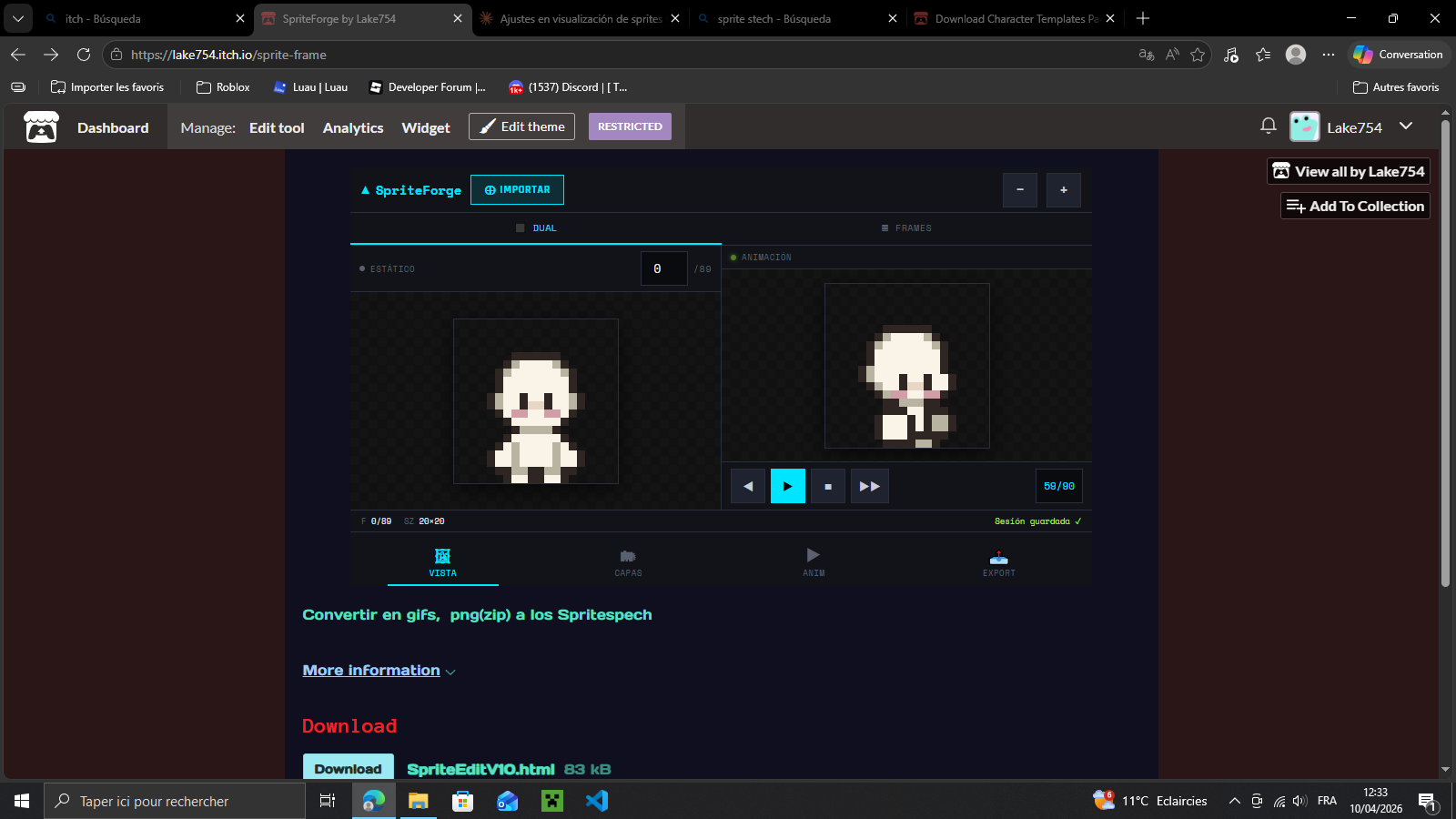1456x819 pixels.
Task: Stop the animation playback
Action: tap(828, 486)
